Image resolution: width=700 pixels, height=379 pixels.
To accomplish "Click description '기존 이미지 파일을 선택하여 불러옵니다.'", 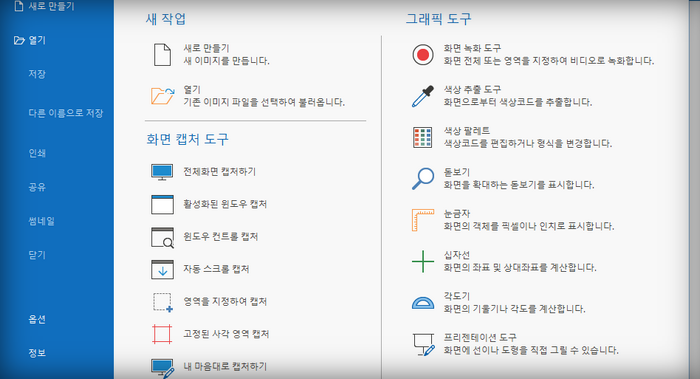I will 264,102.
